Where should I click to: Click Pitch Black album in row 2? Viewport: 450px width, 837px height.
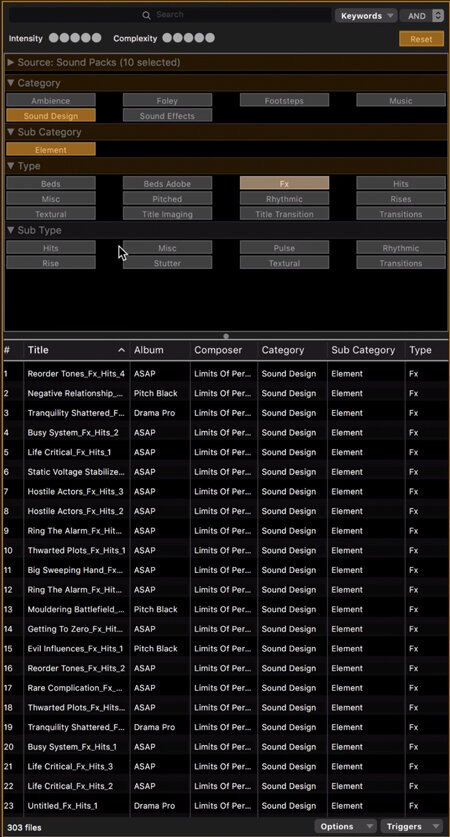(x=155, y=393)
